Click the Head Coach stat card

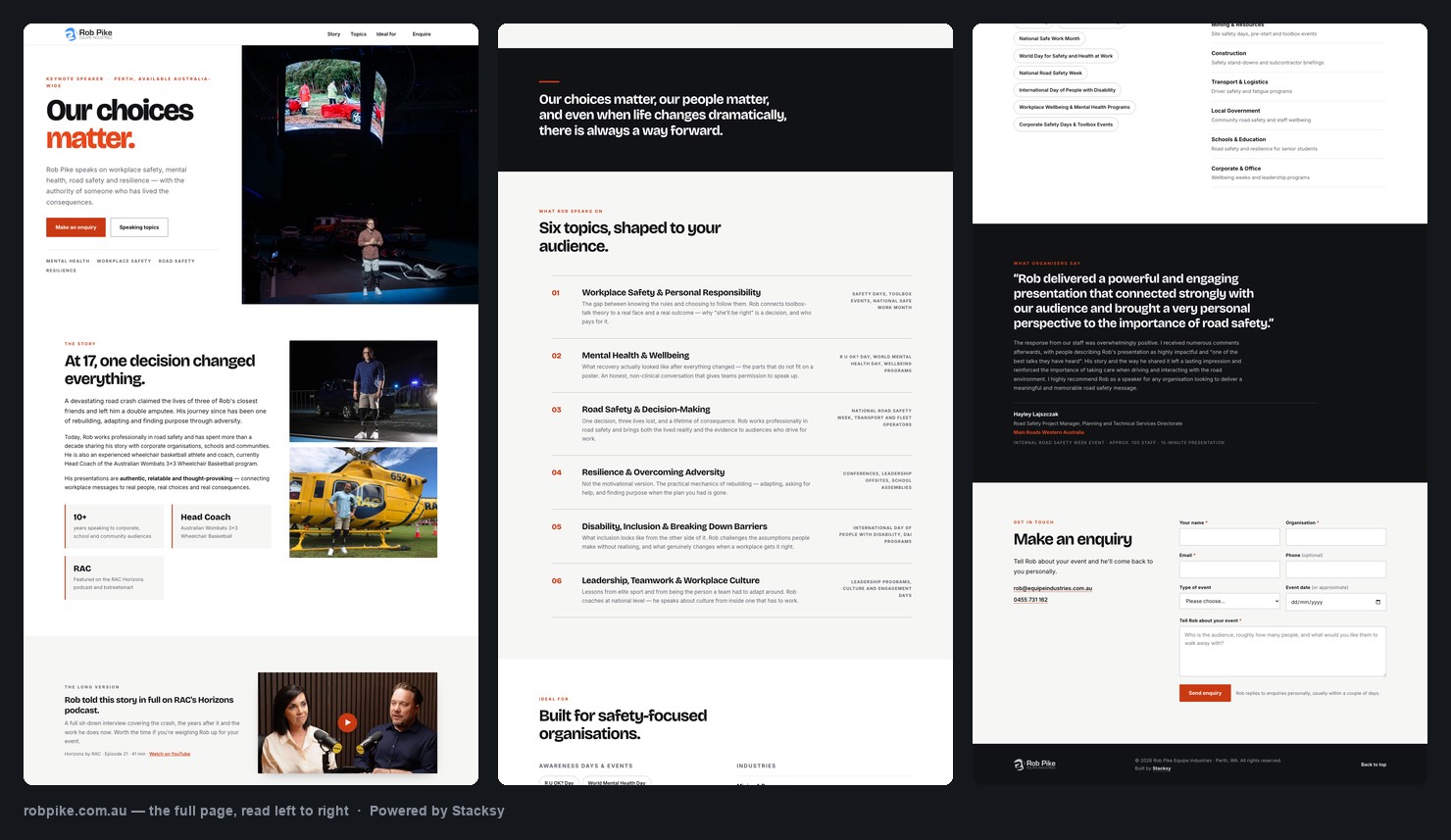click(x=222, y=525)
